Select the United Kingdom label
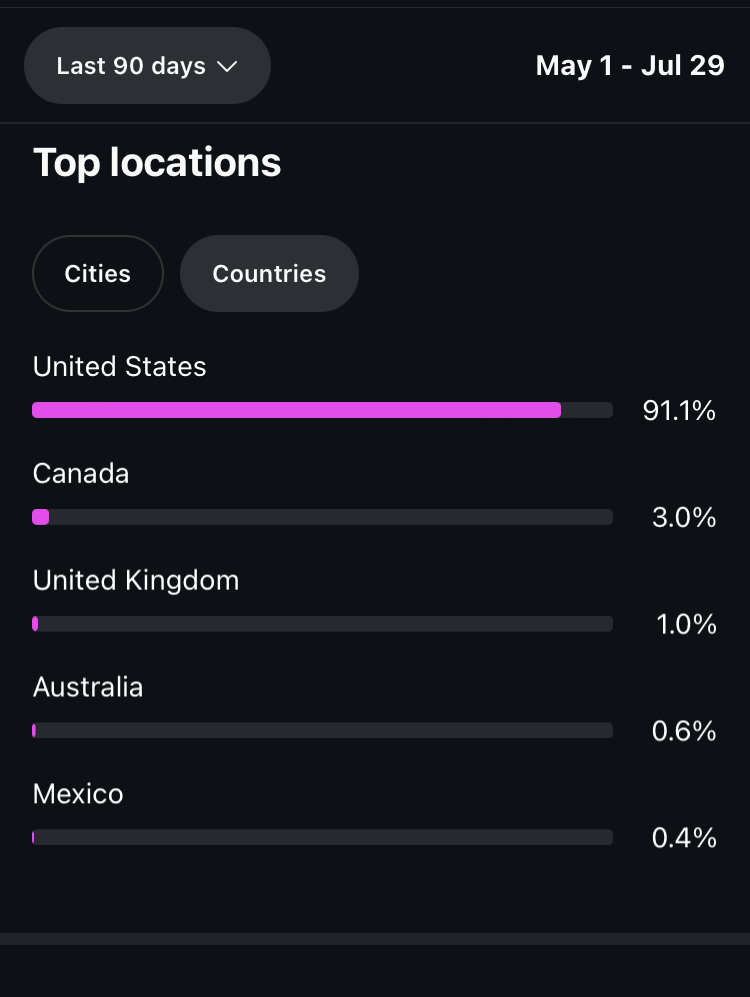Viewport: 750px width, 997px height. pyautogui.click(x=136, y=581)
